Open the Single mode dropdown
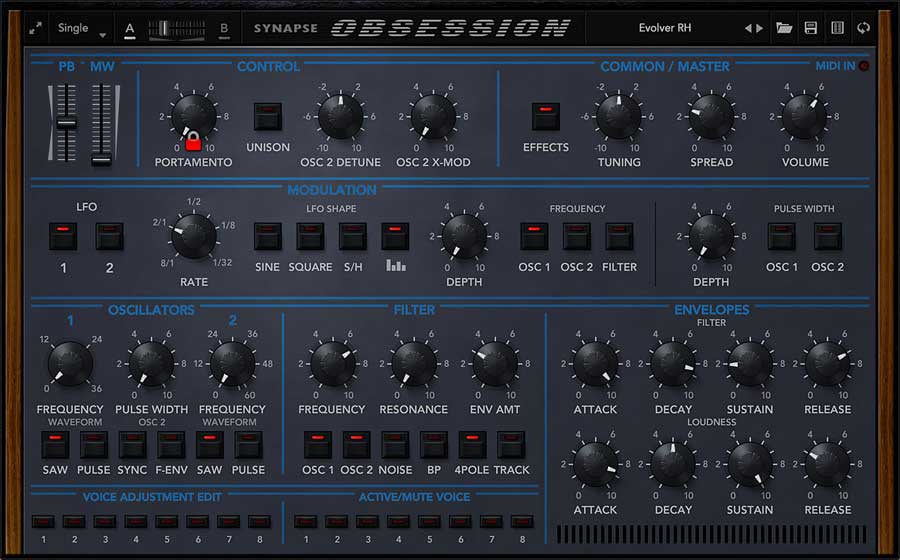 (82, 28)
